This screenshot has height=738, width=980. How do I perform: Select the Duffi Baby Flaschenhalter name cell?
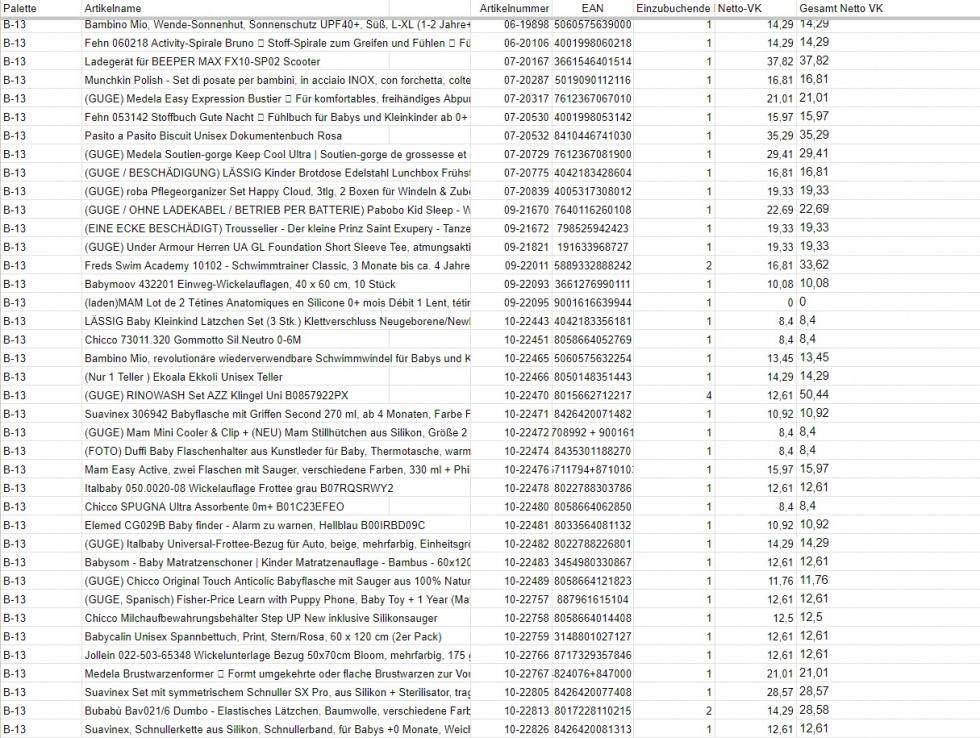coord(278,451)
